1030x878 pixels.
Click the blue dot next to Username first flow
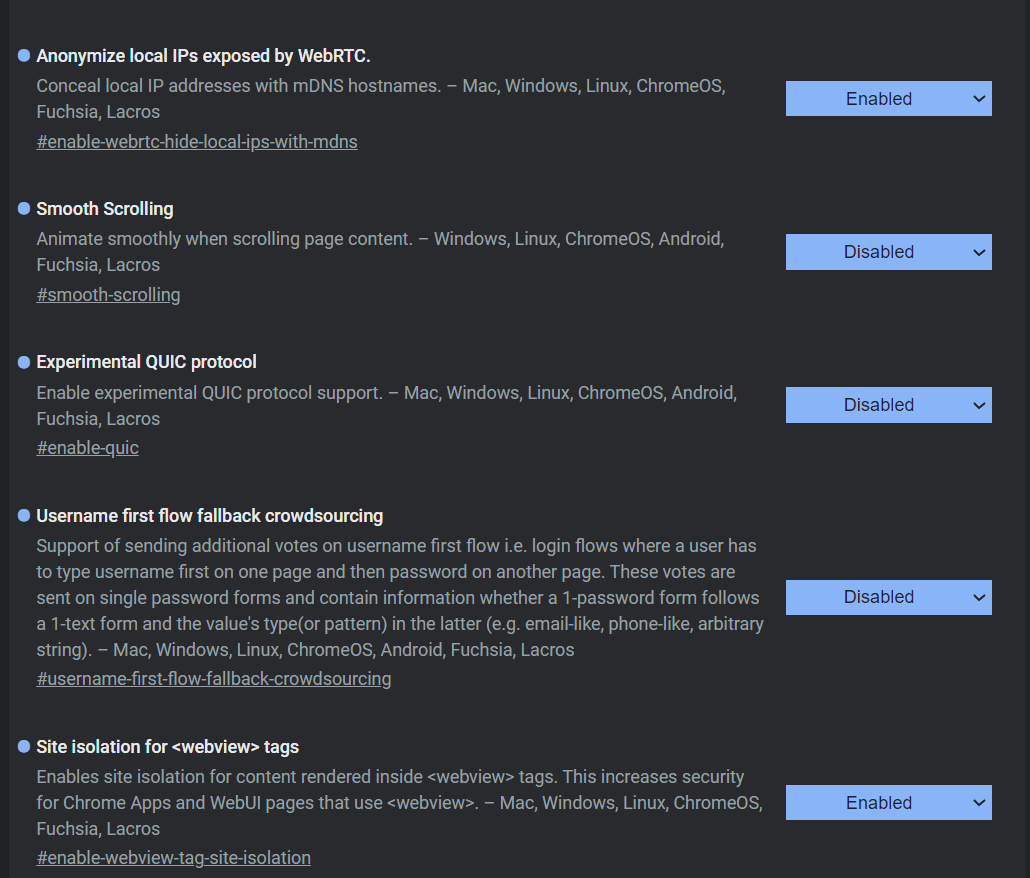(x=24, y=516)
